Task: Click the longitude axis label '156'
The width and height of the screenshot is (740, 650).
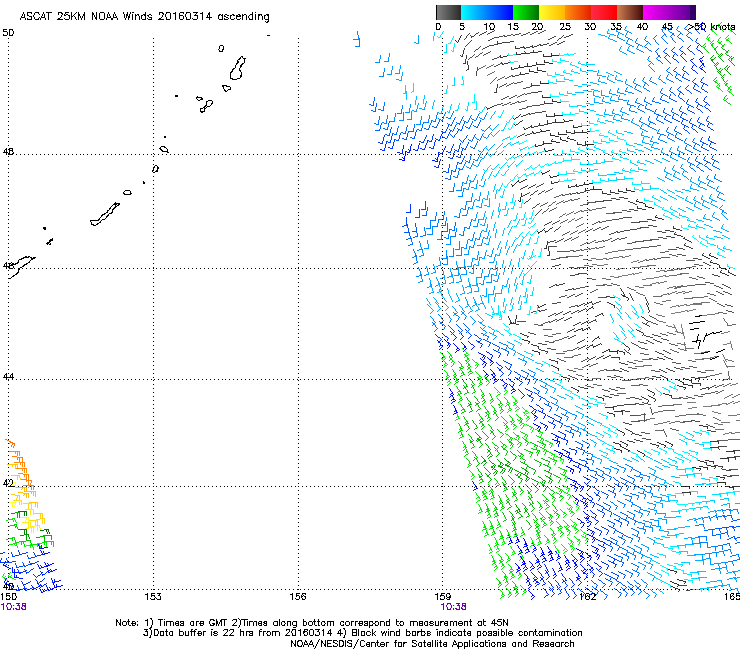Action: 298,597
